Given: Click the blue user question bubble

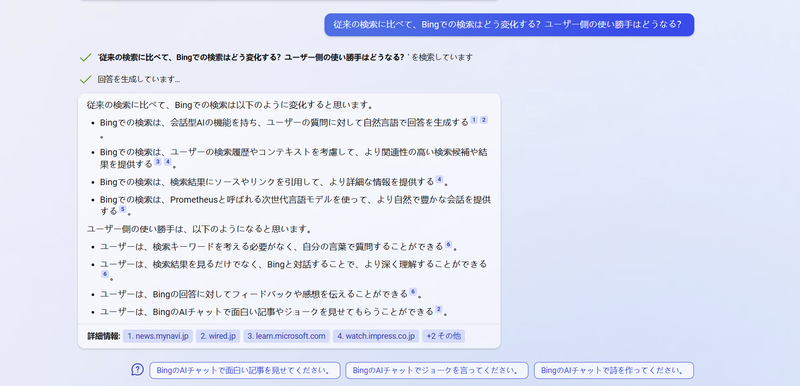Looking at the screenshot, I should [509, 24].
